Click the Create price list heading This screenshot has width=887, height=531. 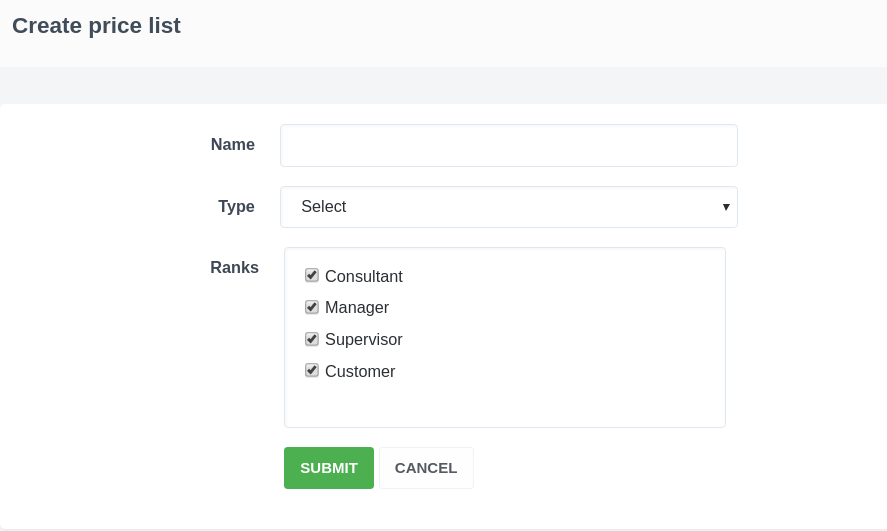[x=96, y=26]
